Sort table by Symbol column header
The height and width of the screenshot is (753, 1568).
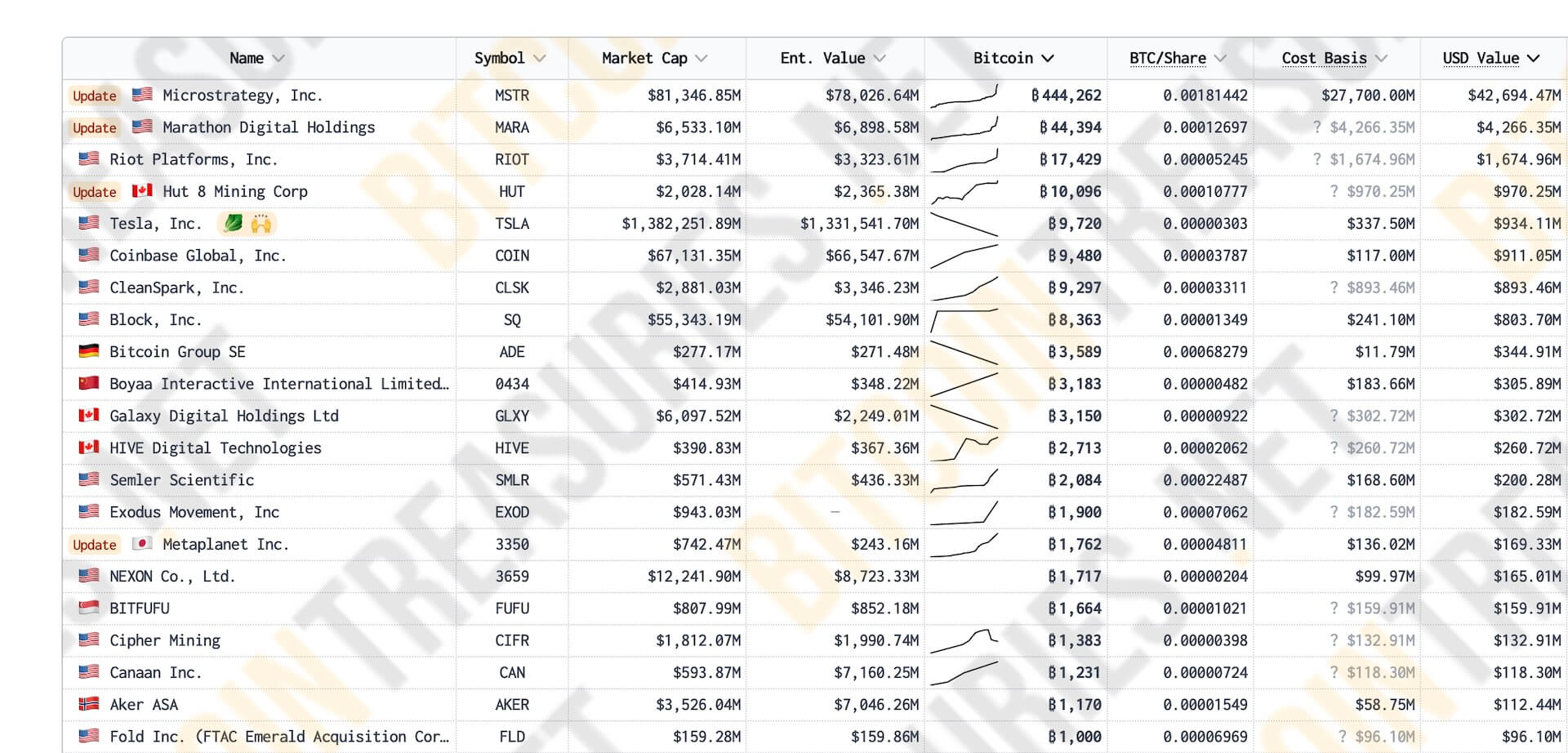510,58
